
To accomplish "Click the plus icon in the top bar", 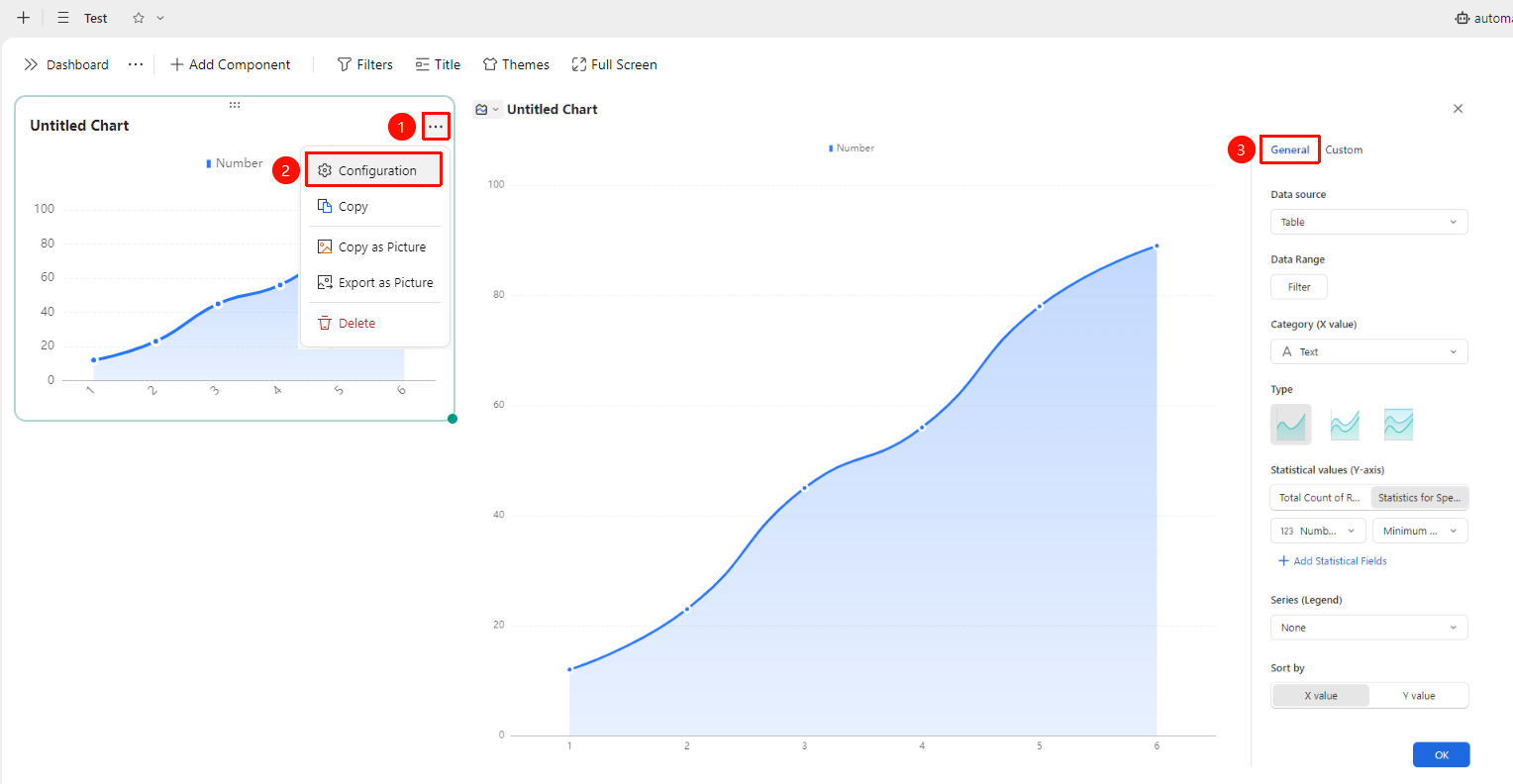I will tap(24, 18).
